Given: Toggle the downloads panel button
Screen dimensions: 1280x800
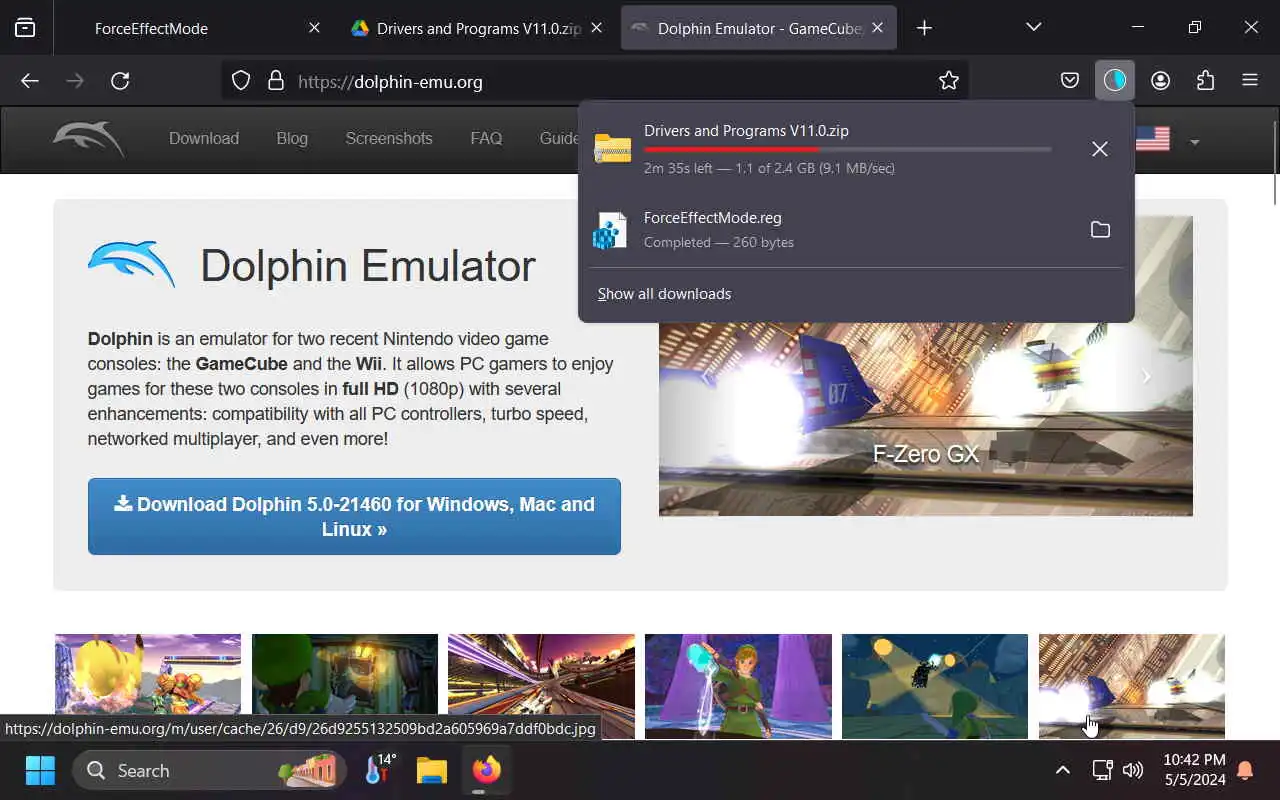Looking at the screenshot, I should pyautogui.click(x=1115, y=81).
